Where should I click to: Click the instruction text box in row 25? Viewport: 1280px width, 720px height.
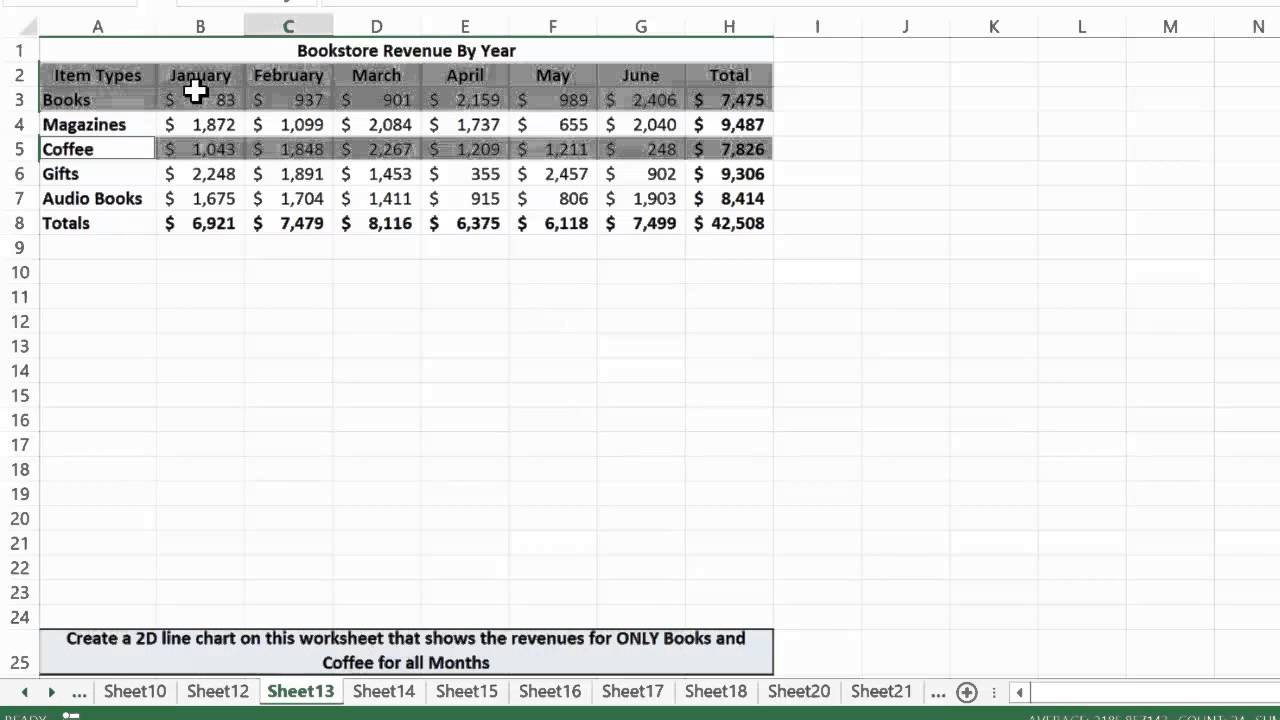coord(406,651)
